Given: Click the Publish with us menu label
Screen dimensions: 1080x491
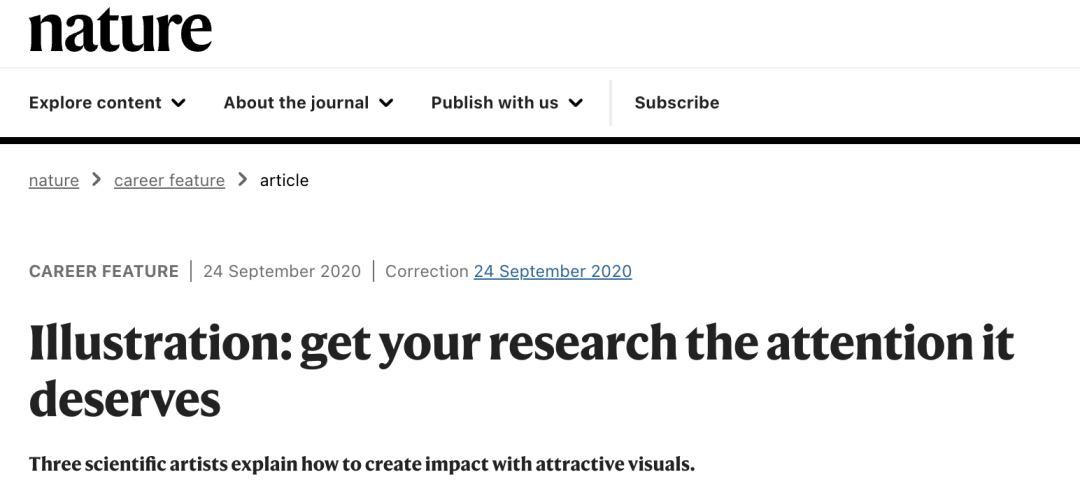Looking at the screenshot, I should (x=494, y=103).
